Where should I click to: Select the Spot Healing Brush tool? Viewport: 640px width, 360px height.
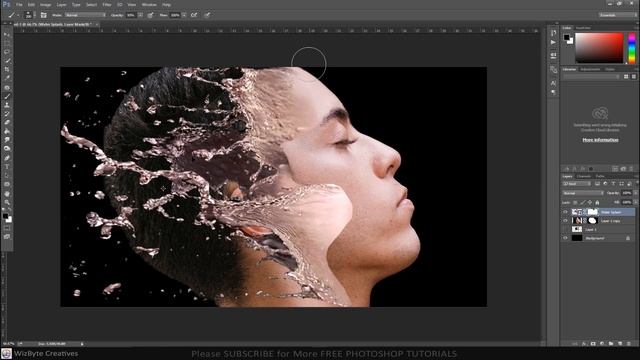point(7,87)
